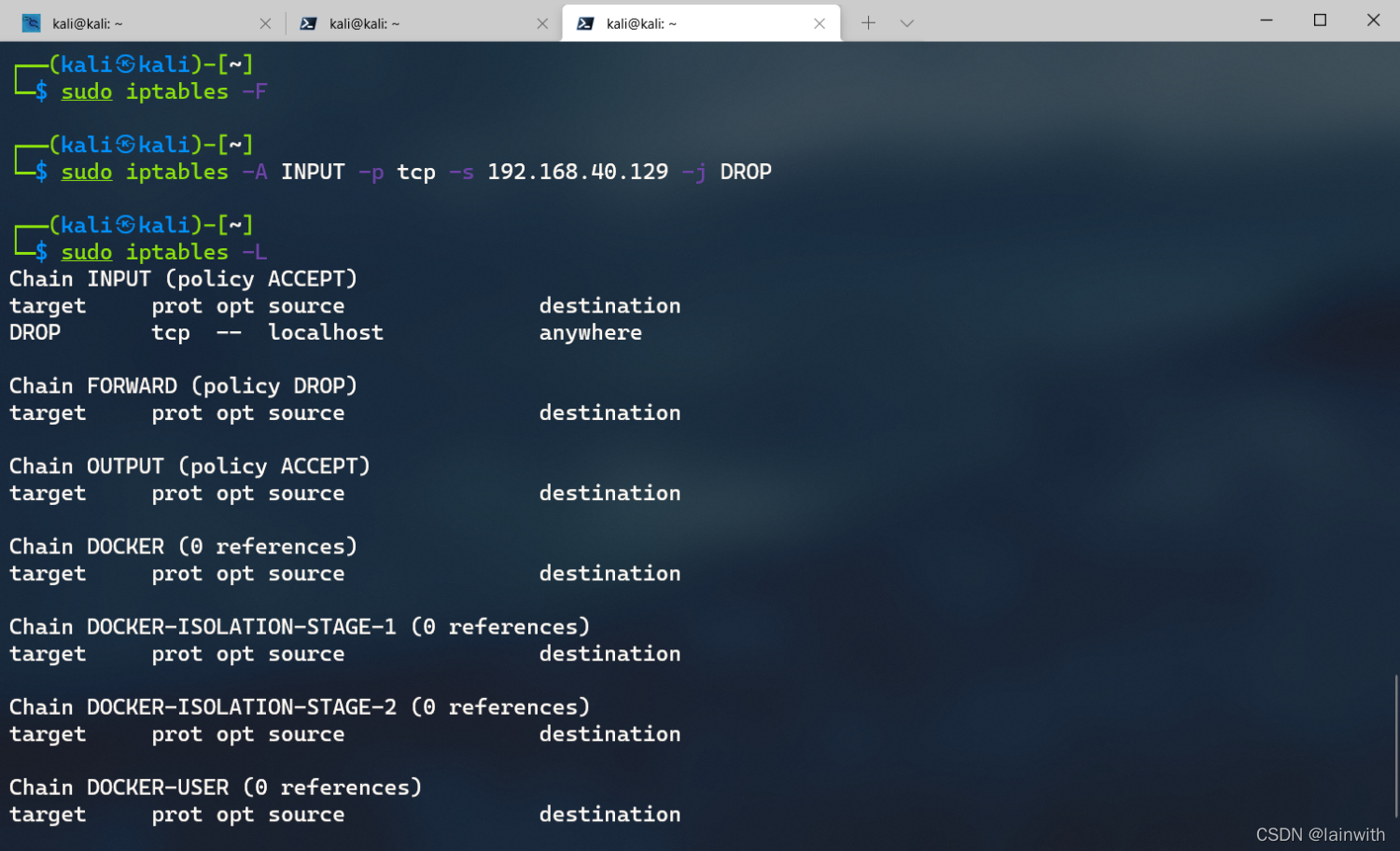Minimize the terminal window

coord(1267,20)
